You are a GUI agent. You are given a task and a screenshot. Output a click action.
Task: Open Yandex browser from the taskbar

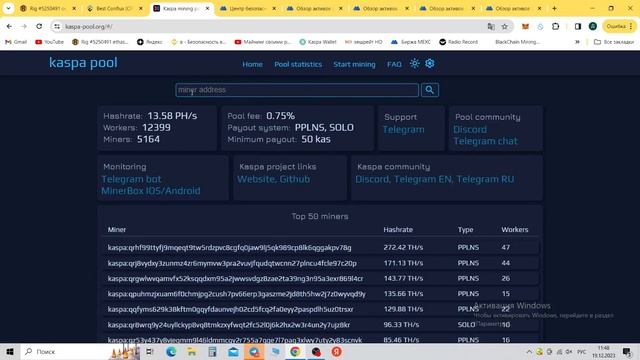click(x=337, y=351)
